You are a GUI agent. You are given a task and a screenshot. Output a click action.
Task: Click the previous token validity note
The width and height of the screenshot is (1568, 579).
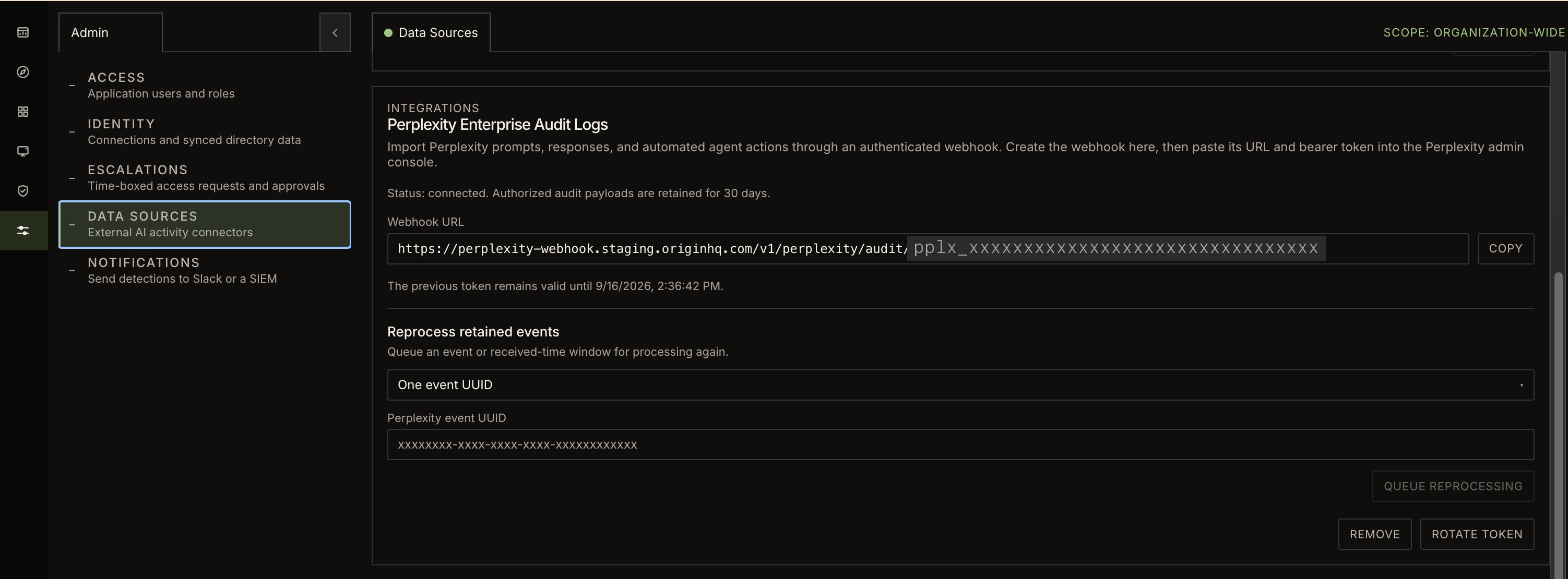[555, 286]
